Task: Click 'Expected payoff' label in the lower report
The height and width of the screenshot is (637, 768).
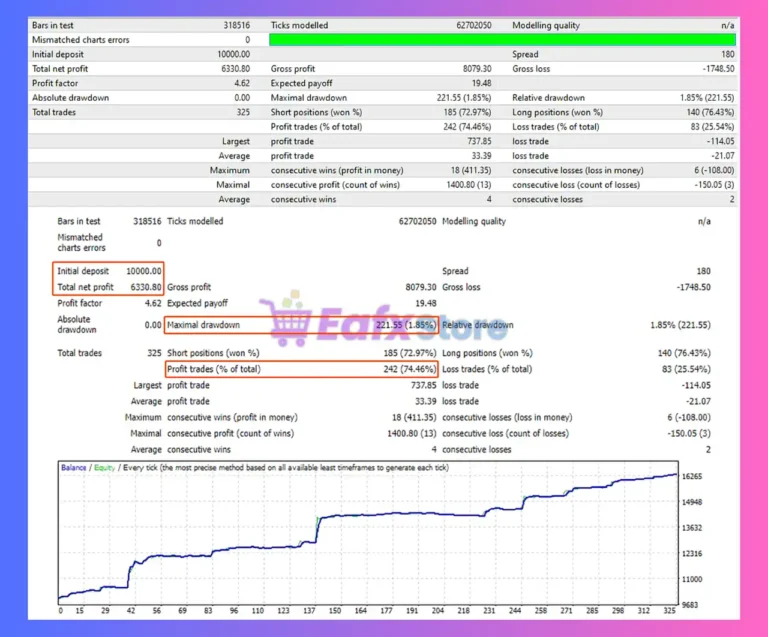Action: click(x=197, y=303)
